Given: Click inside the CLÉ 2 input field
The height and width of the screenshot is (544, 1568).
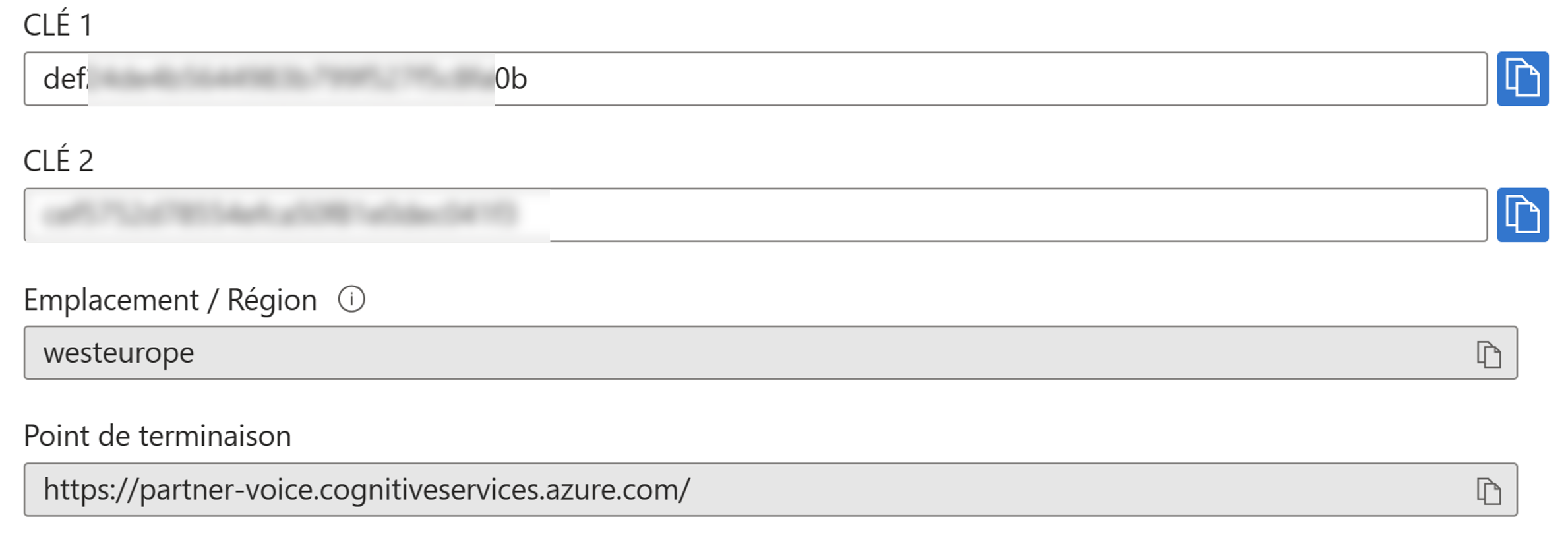Looking at the screenshot, I should tap(725, 215).
